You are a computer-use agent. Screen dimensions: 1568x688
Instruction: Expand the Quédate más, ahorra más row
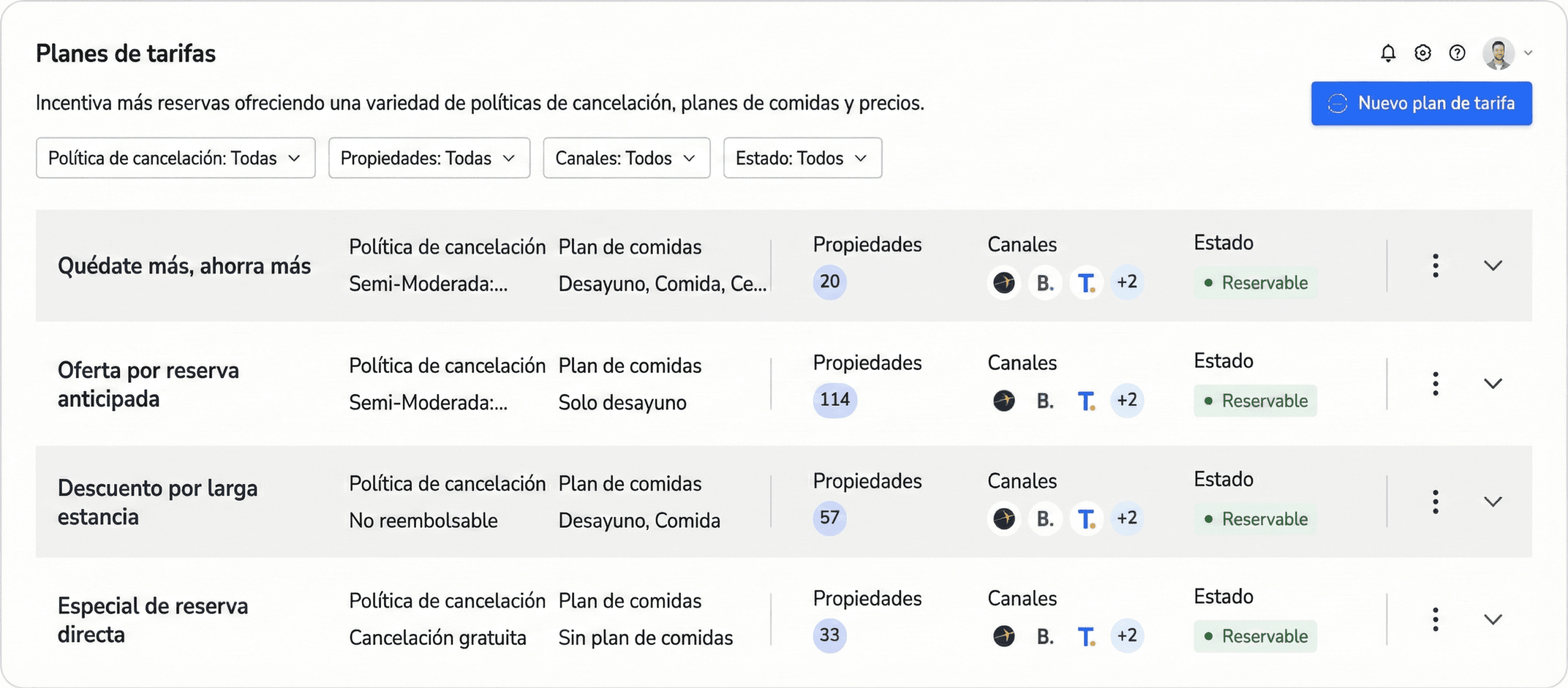(x=1493, y=265)
